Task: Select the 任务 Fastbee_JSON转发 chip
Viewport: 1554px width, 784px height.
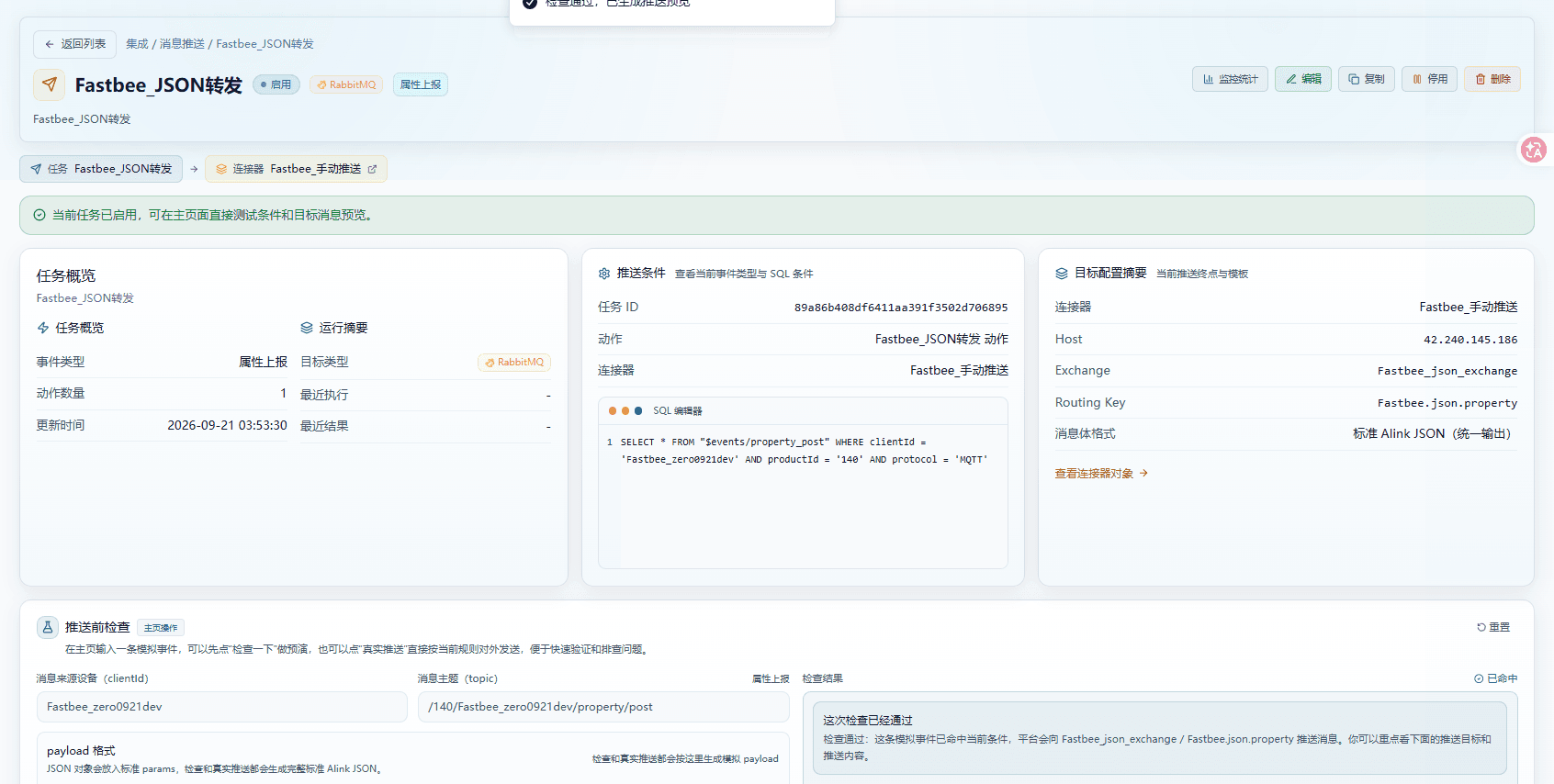Action: [101, 169]
